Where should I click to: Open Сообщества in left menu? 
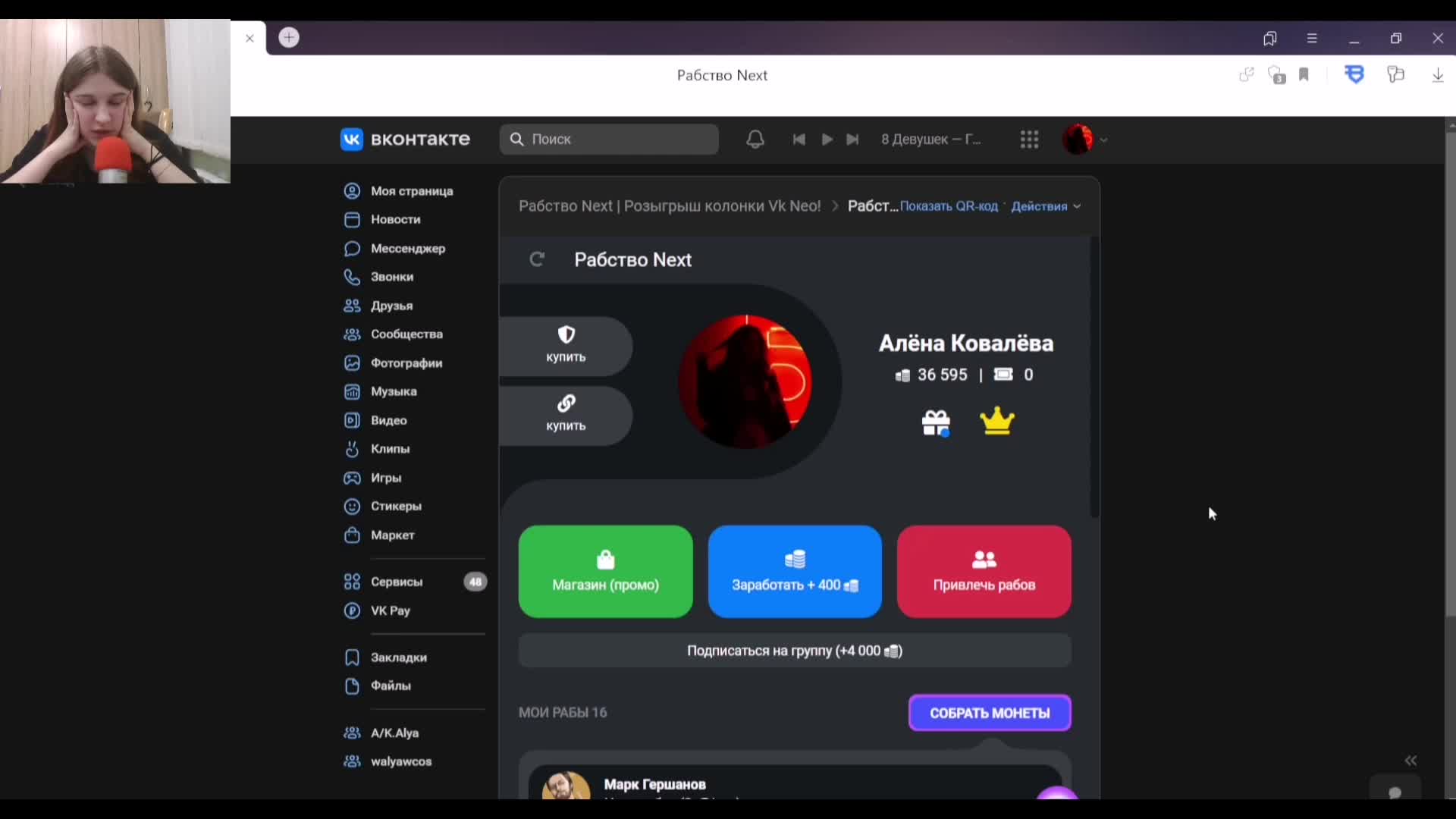tap(406, 334)
